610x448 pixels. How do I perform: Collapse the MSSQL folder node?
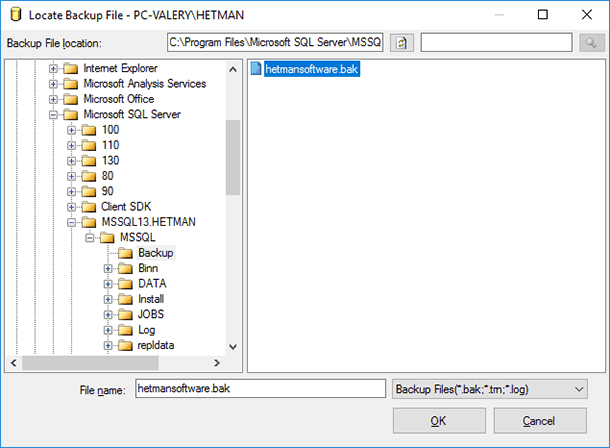(x=90, y=237)
